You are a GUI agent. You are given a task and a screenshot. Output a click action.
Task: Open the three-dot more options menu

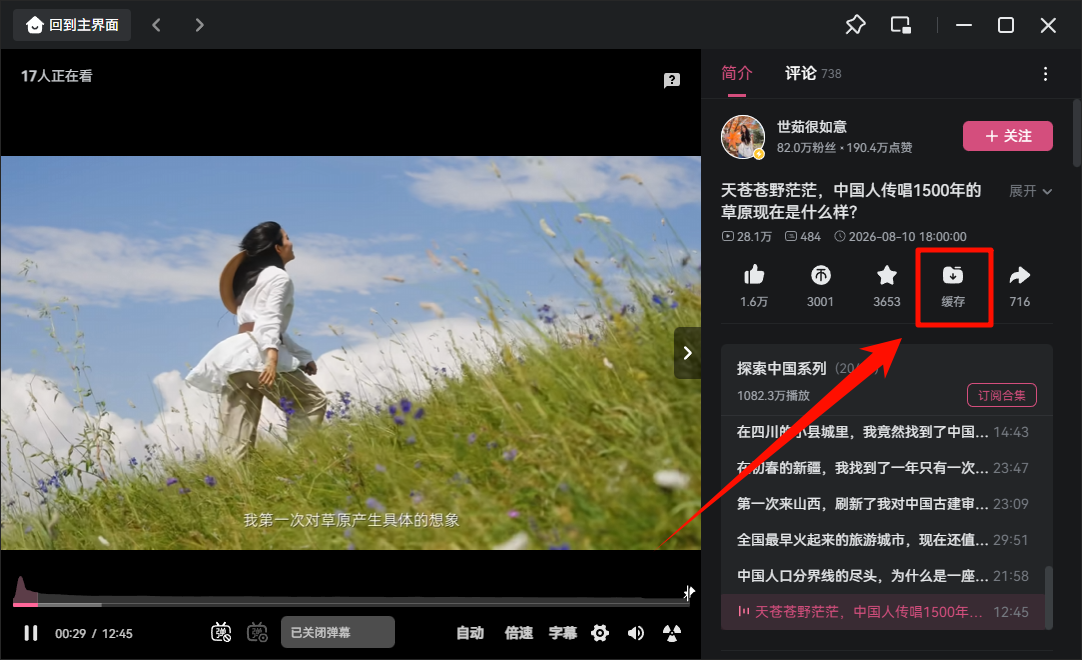tap(1045, 74)
